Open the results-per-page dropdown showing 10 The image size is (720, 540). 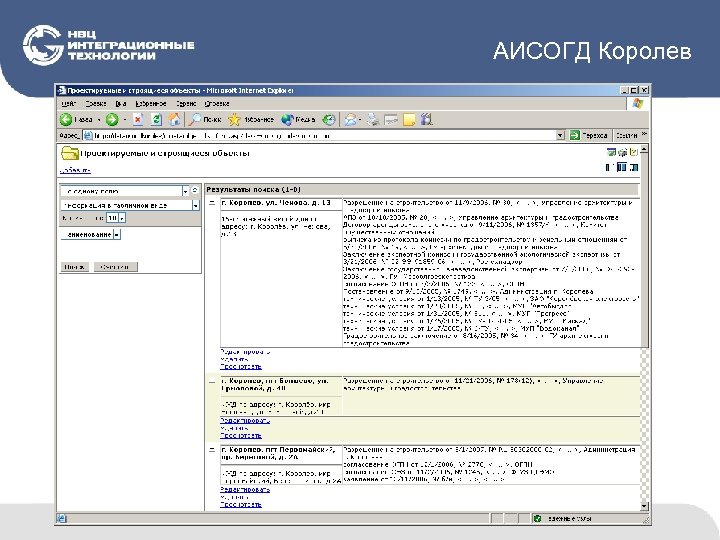[116, 218]
